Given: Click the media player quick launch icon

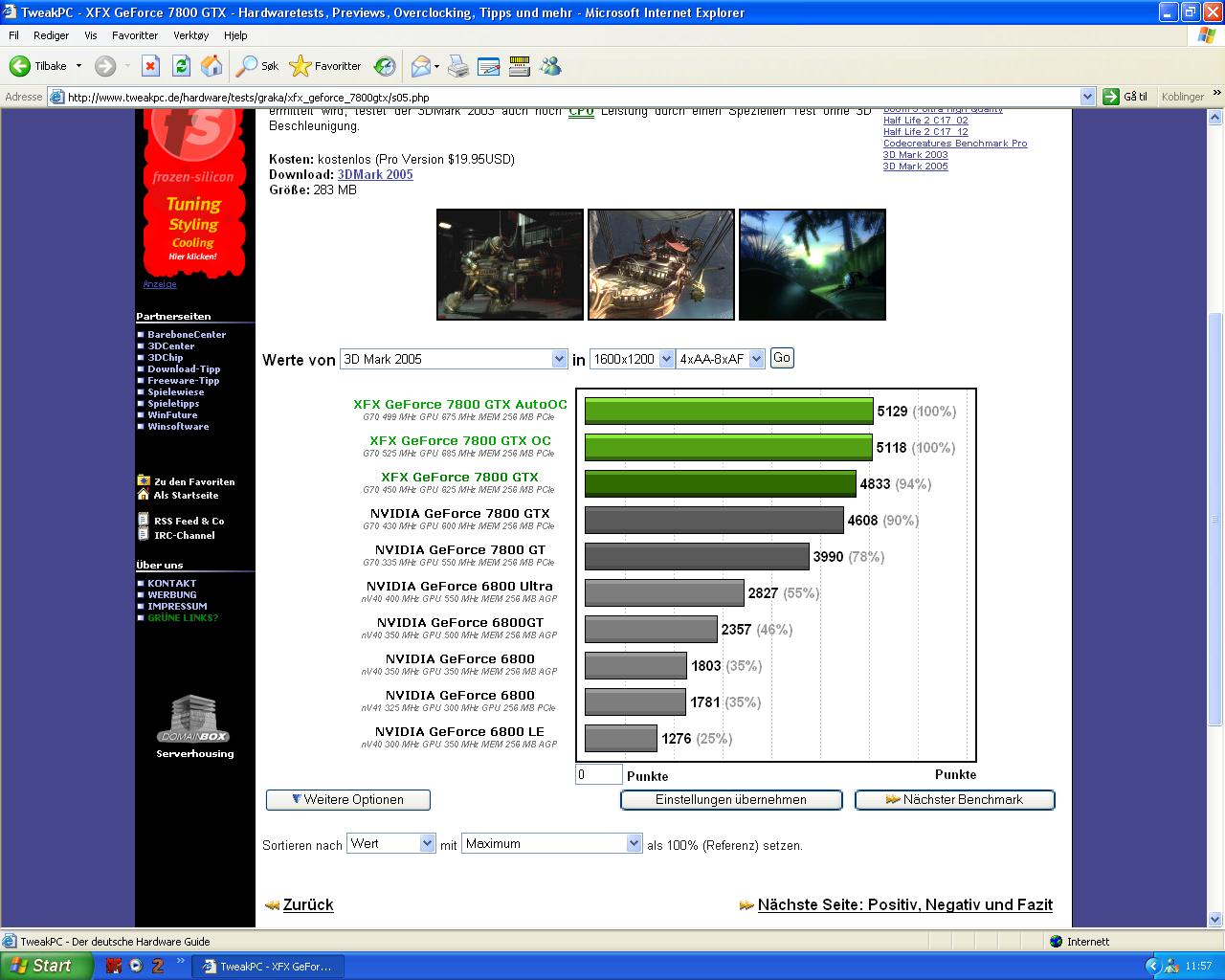Looking at the screenshot, I should [x=136, y=966].
